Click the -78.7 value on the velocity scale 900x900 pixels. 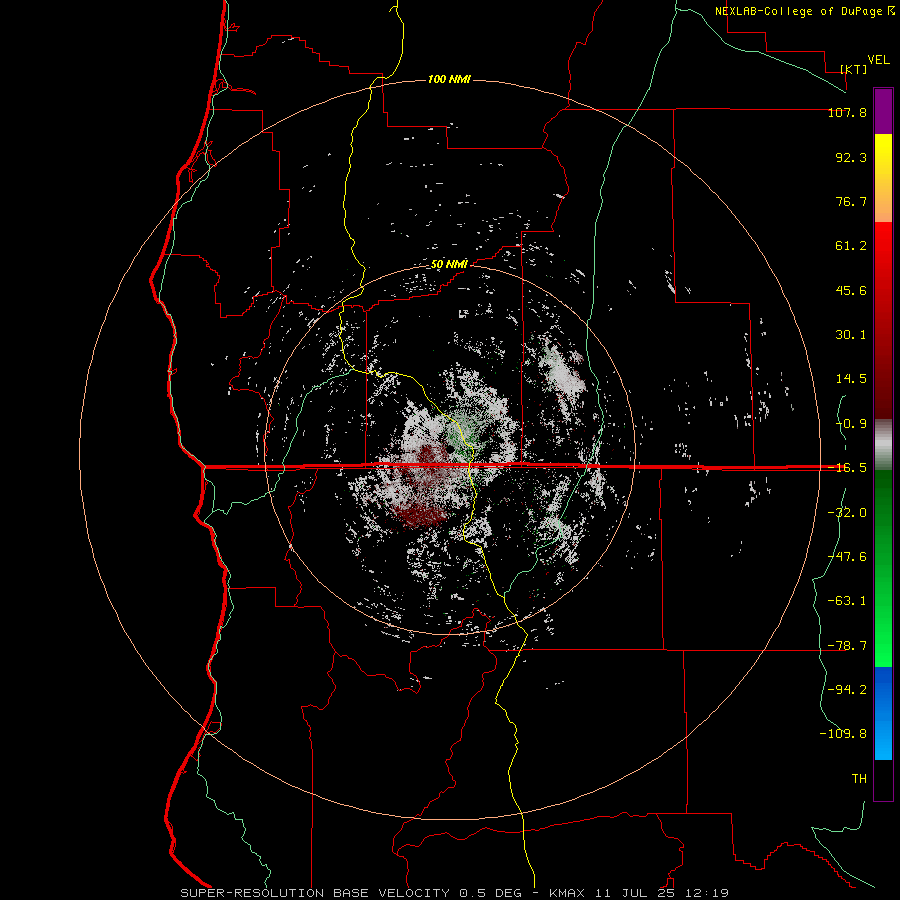847,646
